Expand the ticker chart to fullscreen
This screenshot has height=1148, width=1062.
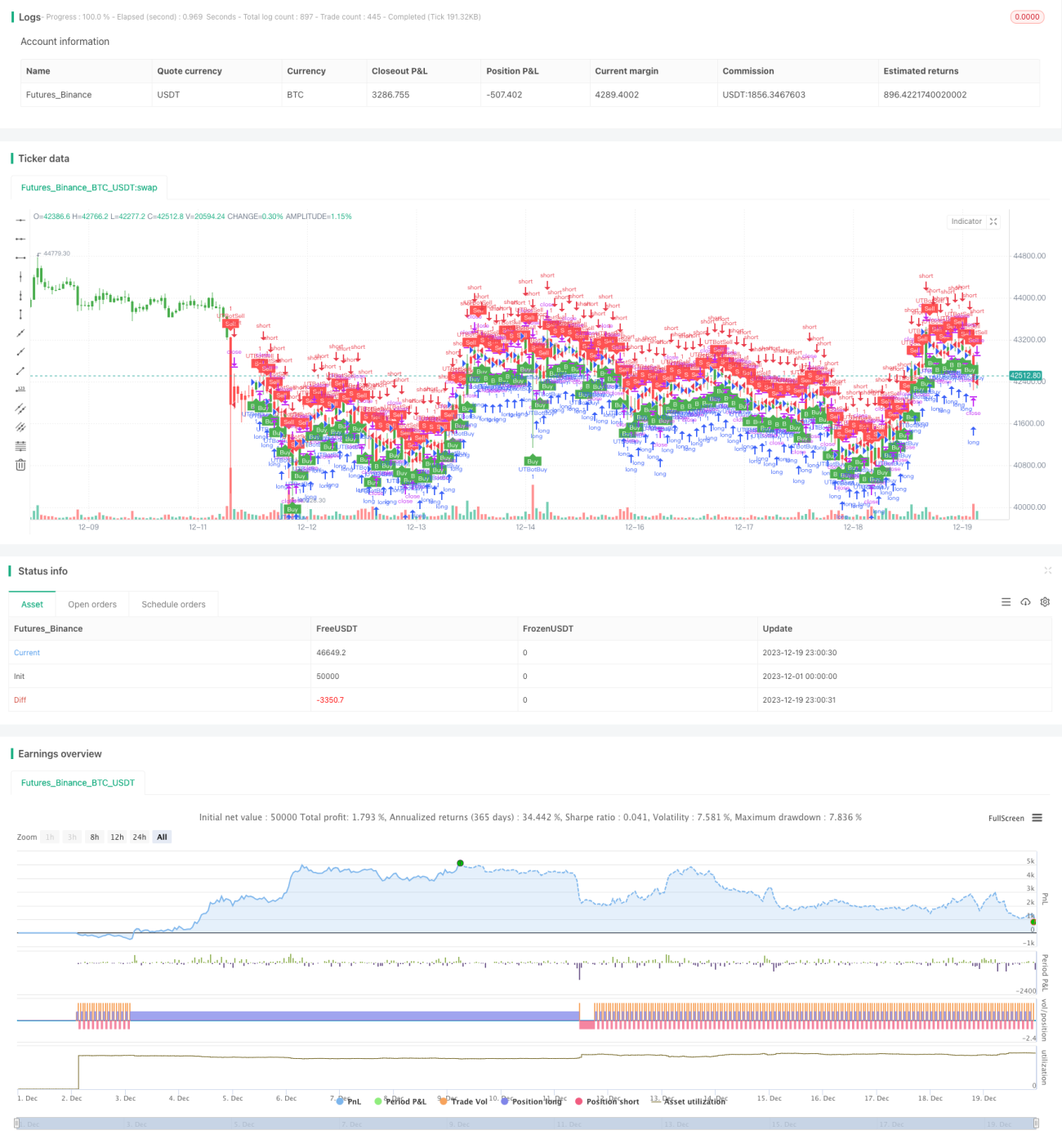click(993, 221)
